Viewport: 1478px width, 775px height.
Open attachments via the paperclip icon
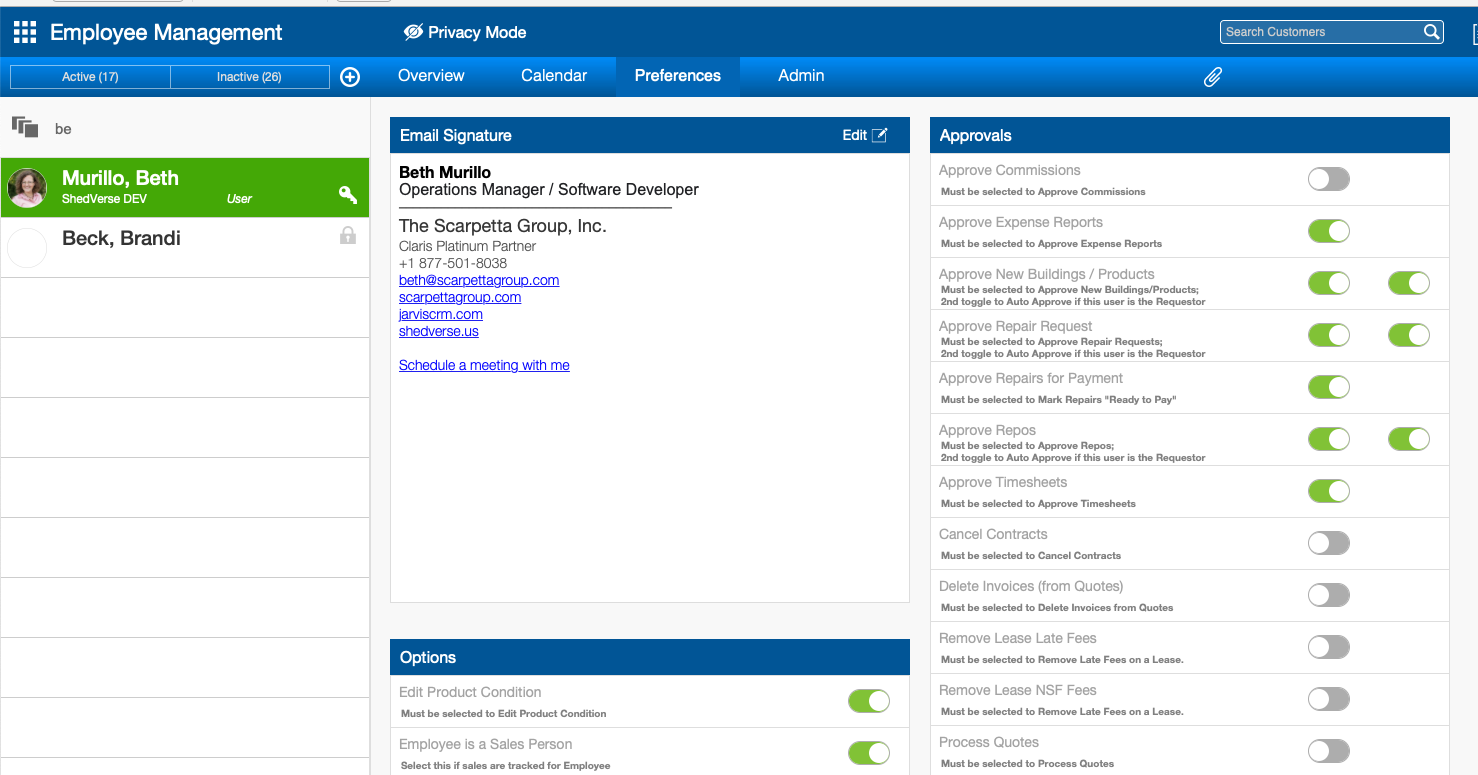coord(1213,77)
